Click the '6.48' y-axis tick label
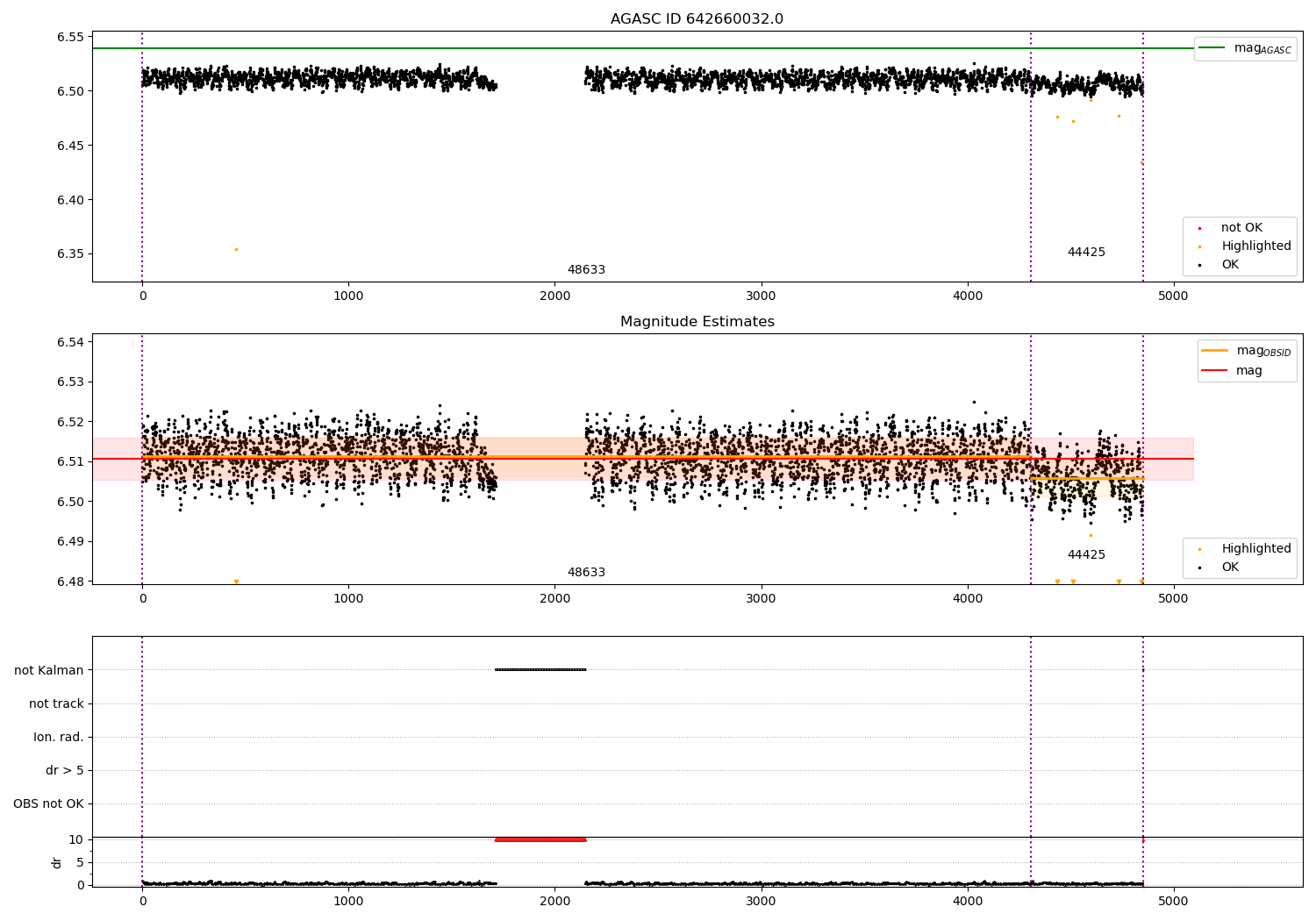The height and width of the screenshot is (921, 1316). [x=70, y=582]
